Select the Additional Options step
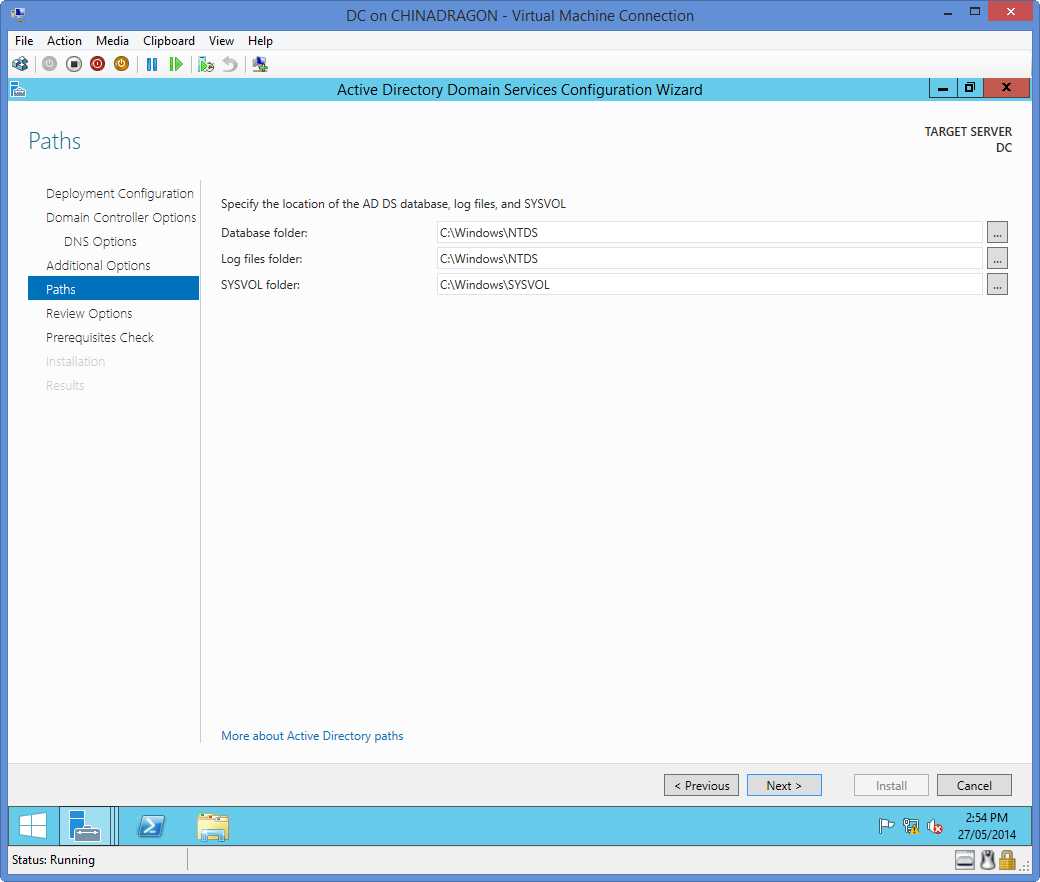 pos(98,265)
